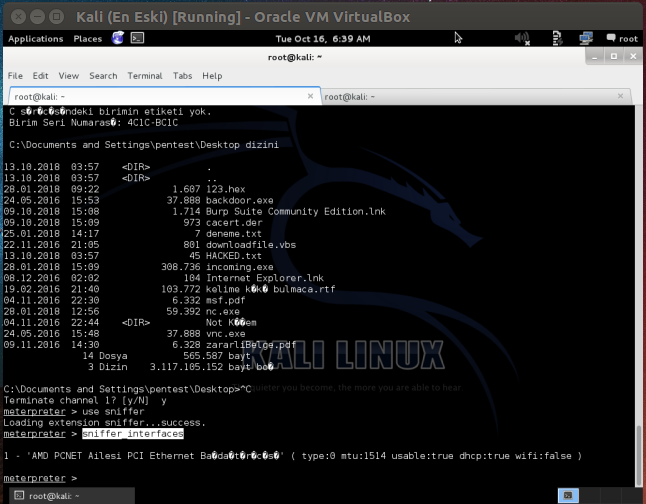
Task: Click Burp Suite Community Edition.lnk entry
Action: (295, 211)
